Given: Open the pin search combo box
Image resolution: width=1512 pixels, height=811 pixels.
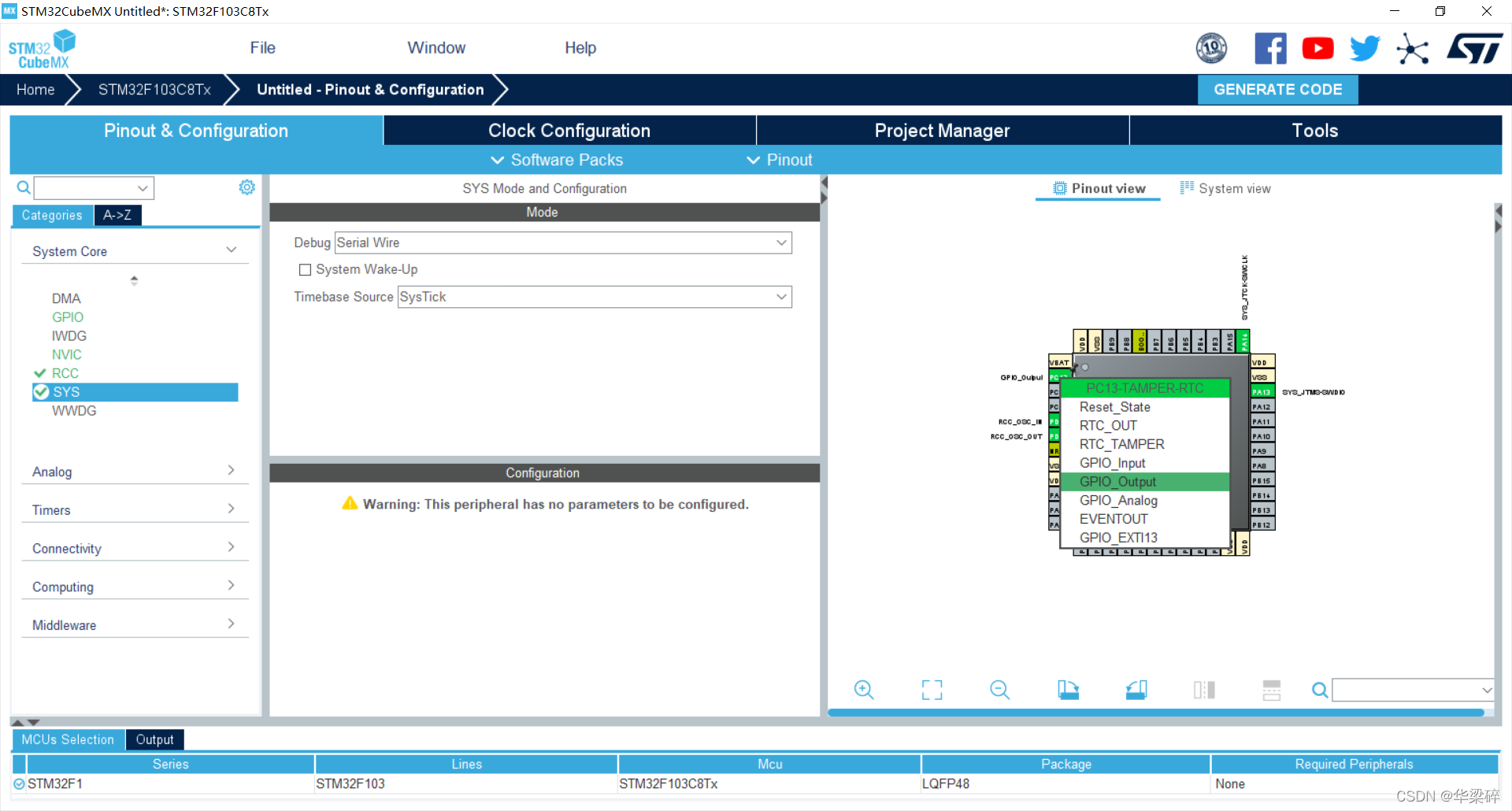Looking at the screenshot, I should click(x=1413, y=691).
